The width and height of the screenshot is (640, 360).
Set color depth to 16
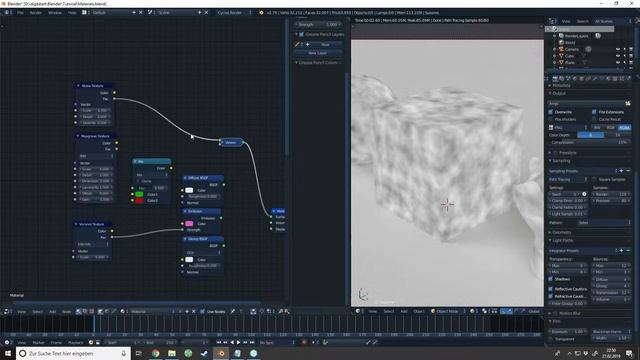(x=618, y=135)
